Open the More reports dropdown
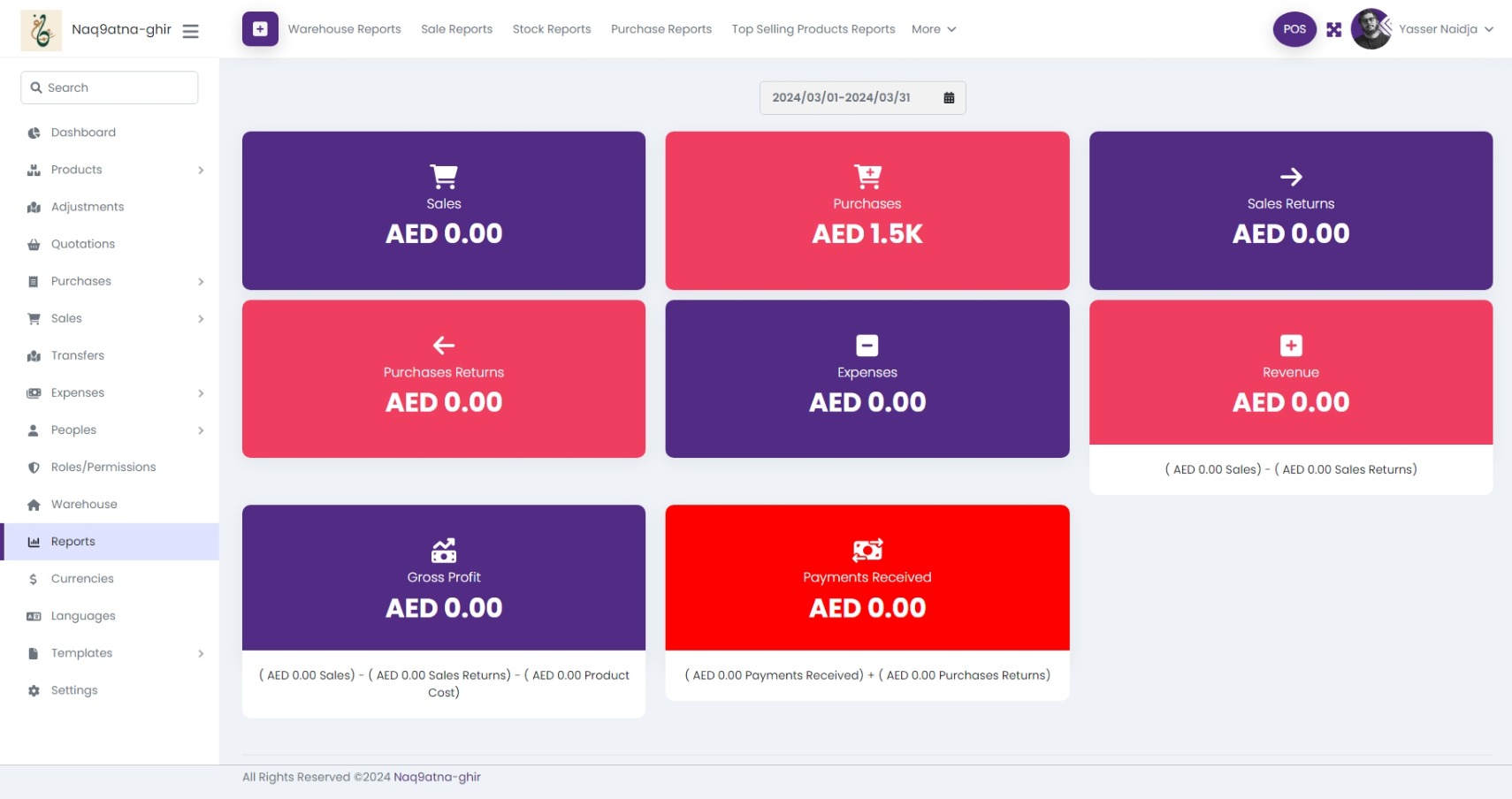The height and width of the screenshot is (799, 1512). (934, 29)
